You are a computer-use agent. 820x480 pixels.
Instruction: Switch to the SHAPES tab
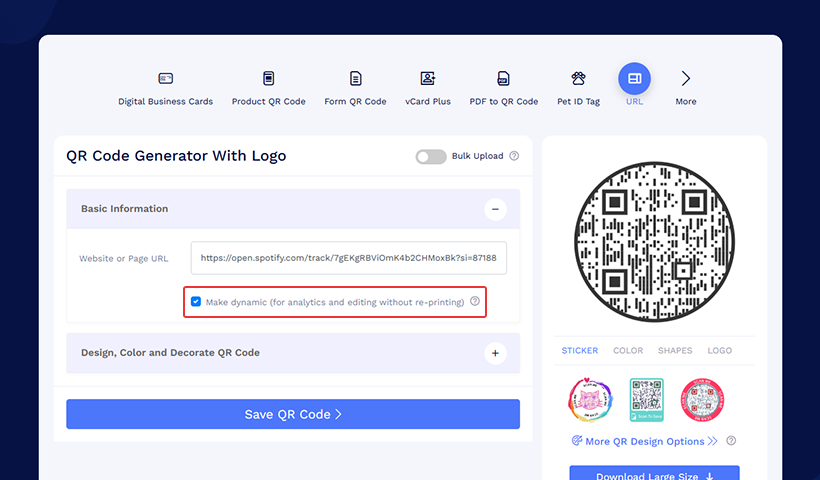pos(675,351)
